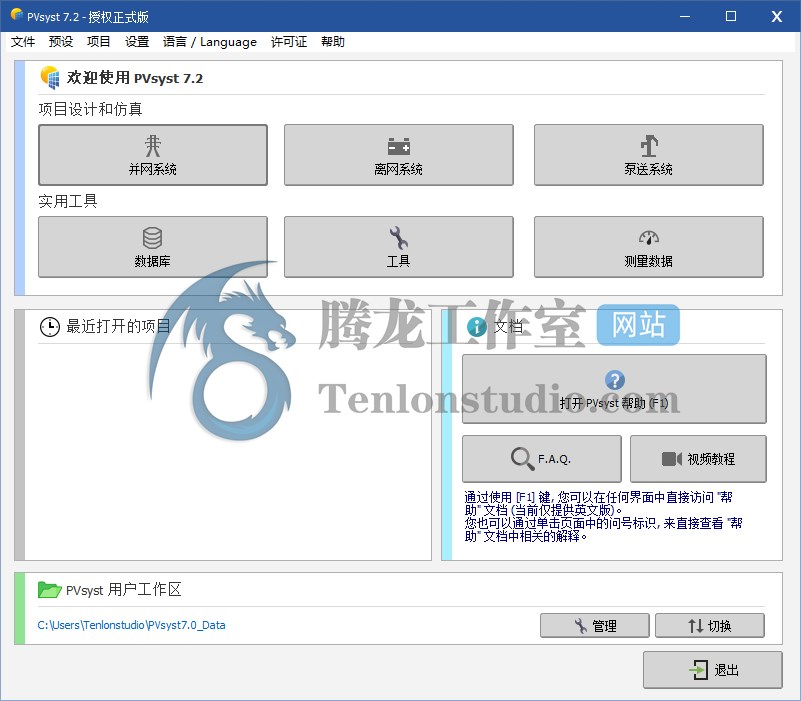The image size is (801, 701).
Task: Maximize the PVsyst window
Action: [x=731, y=16]
